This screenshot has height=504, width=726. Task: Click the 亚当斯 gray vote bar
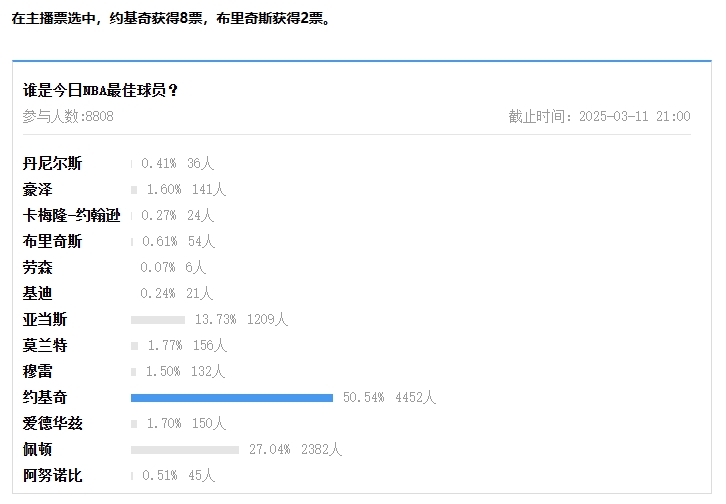tap(158, 320)
